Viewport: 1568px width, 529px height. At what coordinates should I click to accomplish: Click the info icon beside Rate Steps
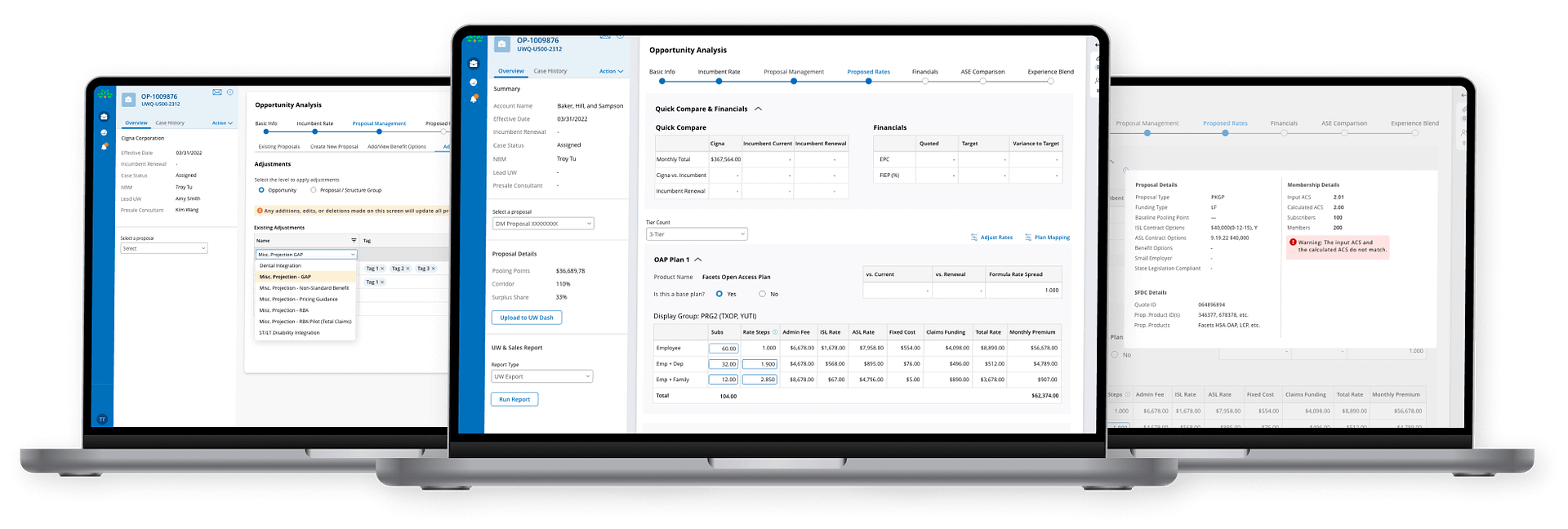click(x=773, y=332)
